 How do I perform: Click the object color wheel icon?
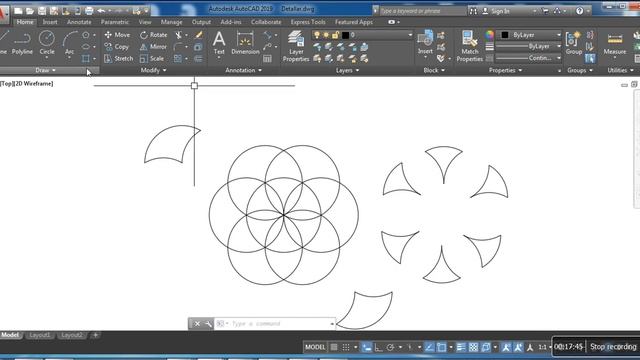pos(489,35)
